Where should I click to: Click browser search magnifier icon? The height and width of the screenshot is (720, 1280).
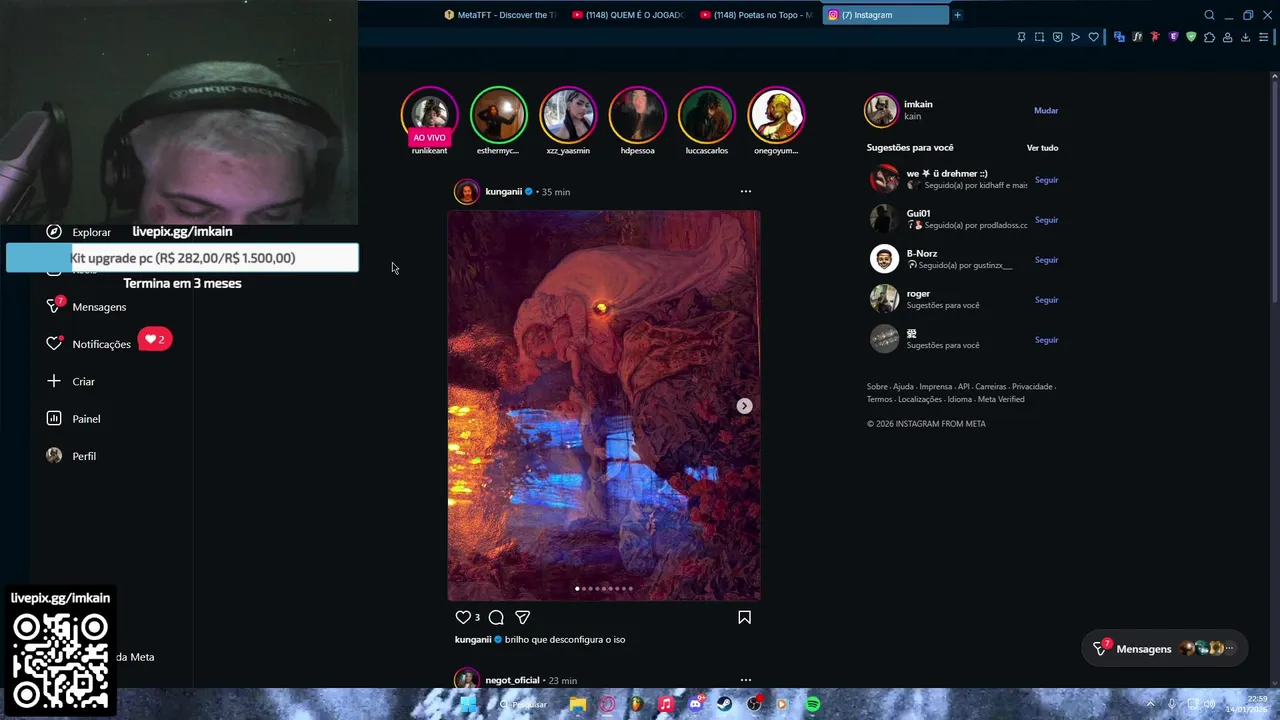(1209, 15)
